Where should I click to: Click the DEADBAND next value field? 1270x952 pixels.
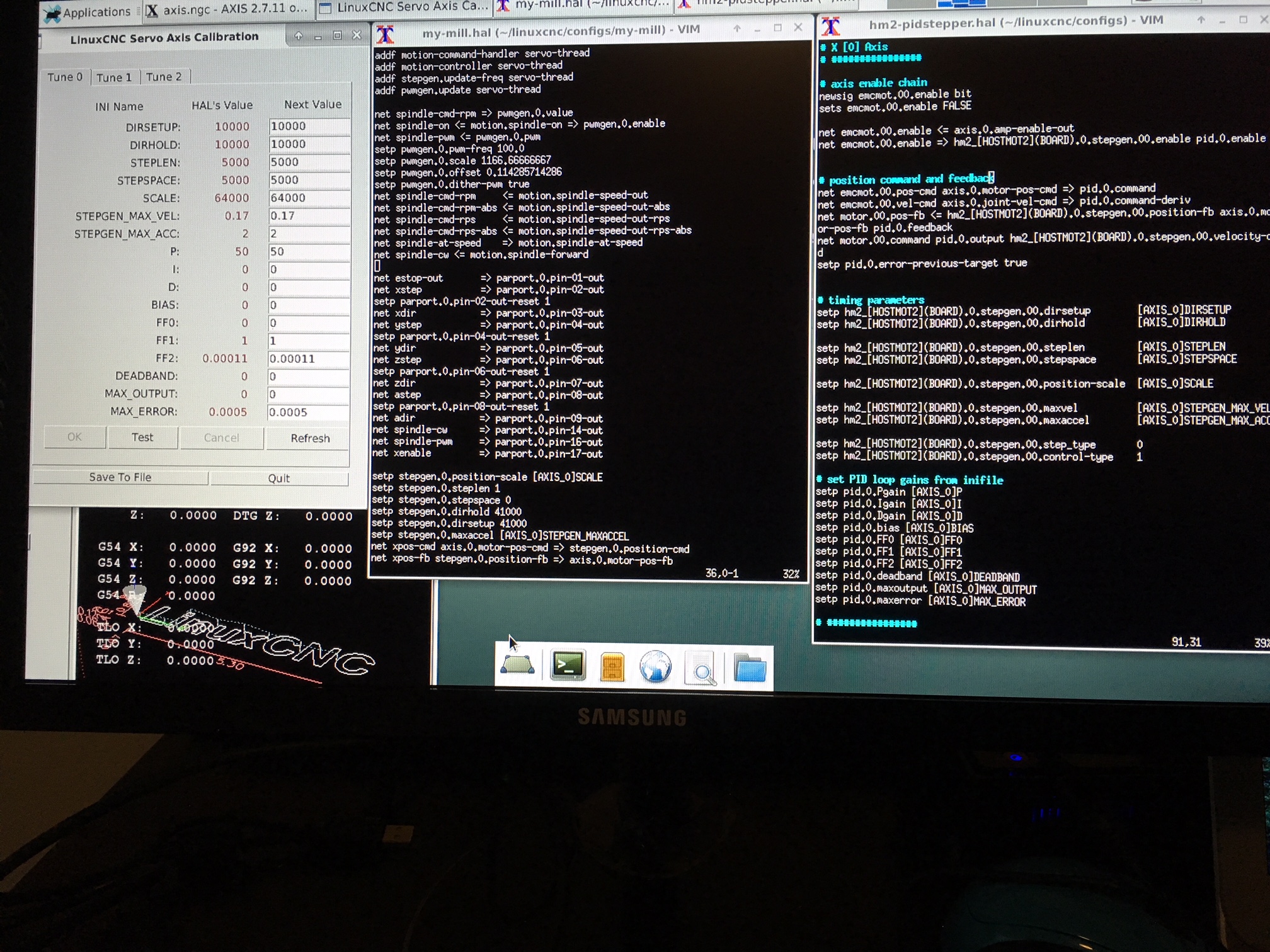tap(309, 377)
